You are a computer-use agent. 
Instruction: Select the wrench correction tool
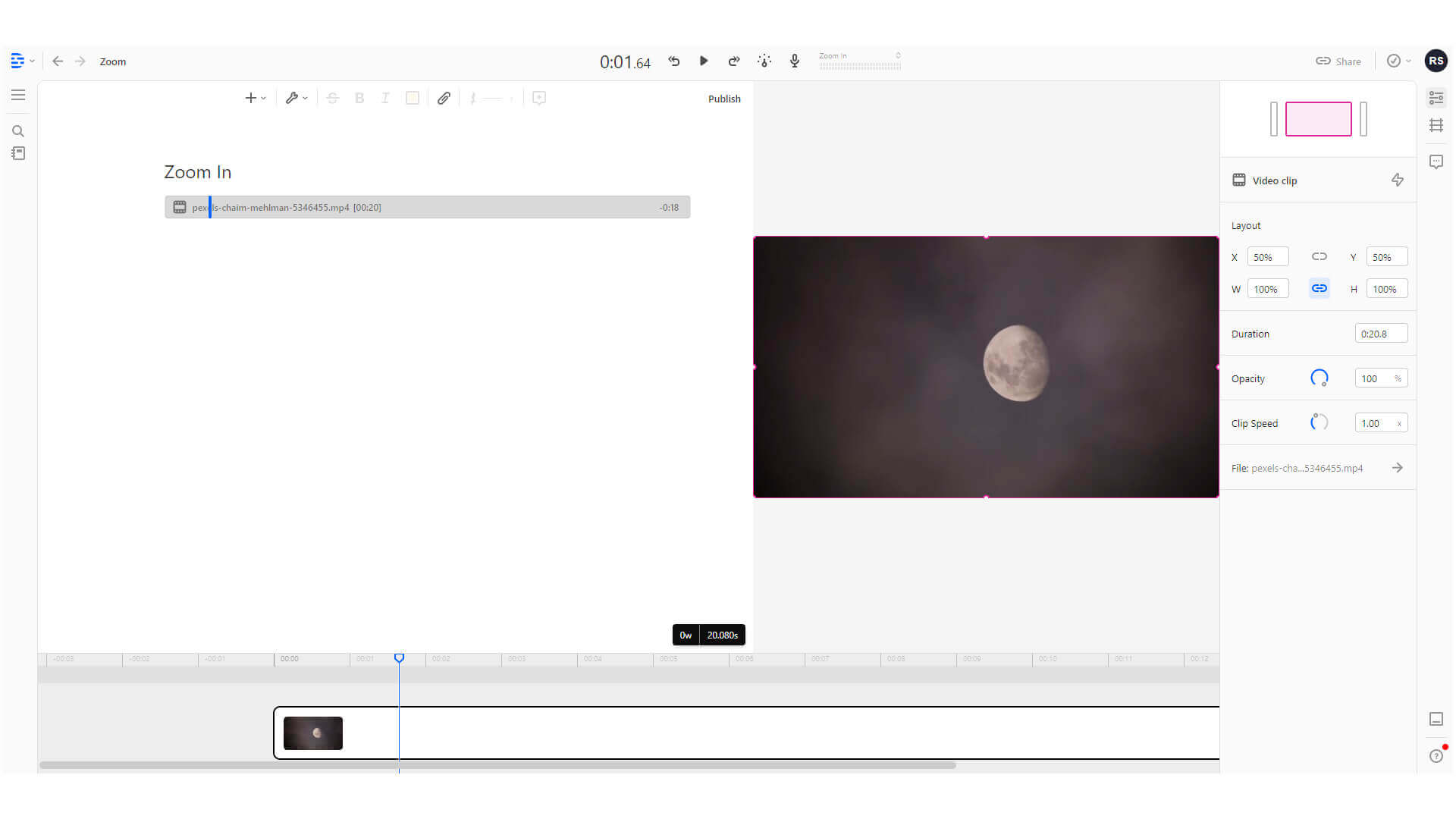[x=293, y=98]
